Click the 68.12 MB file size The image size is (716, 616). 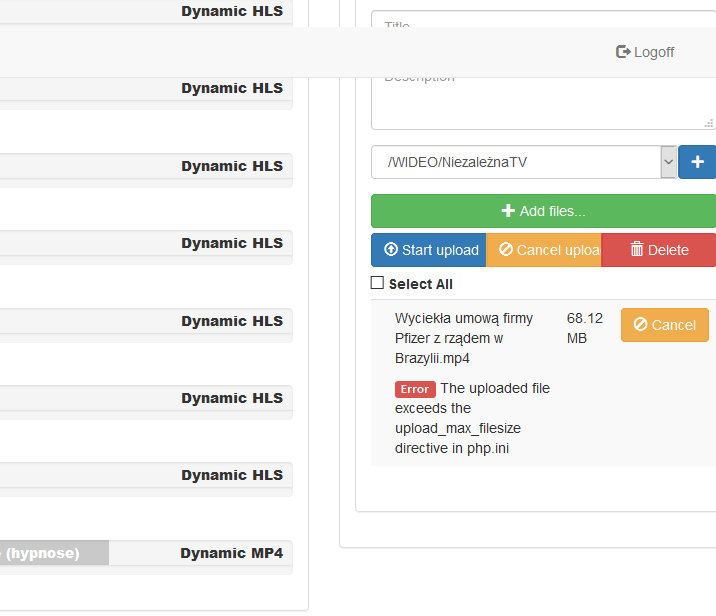584,328
